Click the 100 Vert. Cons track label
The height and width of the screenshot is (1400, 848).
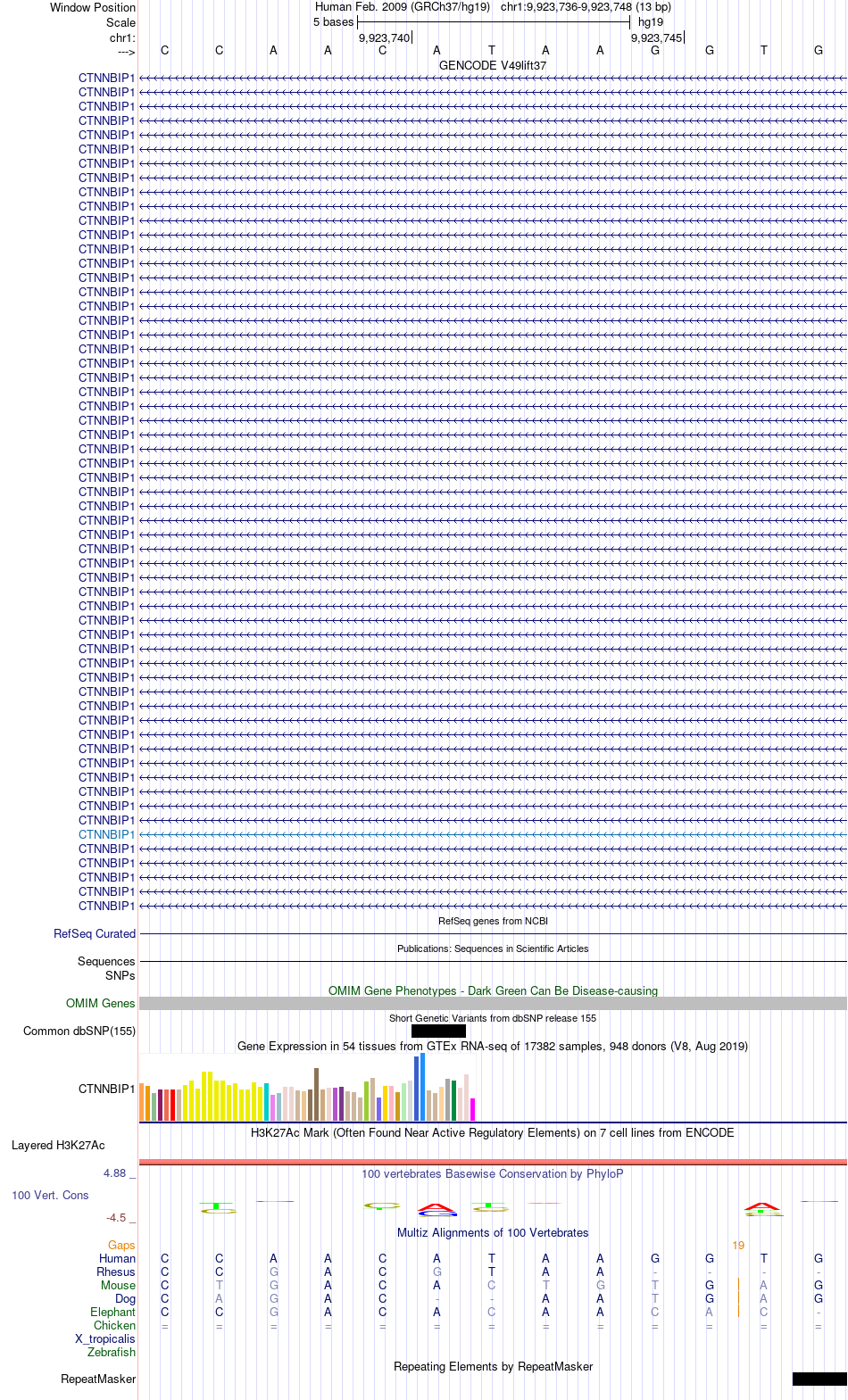pyautogui.click(x=50, y=1195)
